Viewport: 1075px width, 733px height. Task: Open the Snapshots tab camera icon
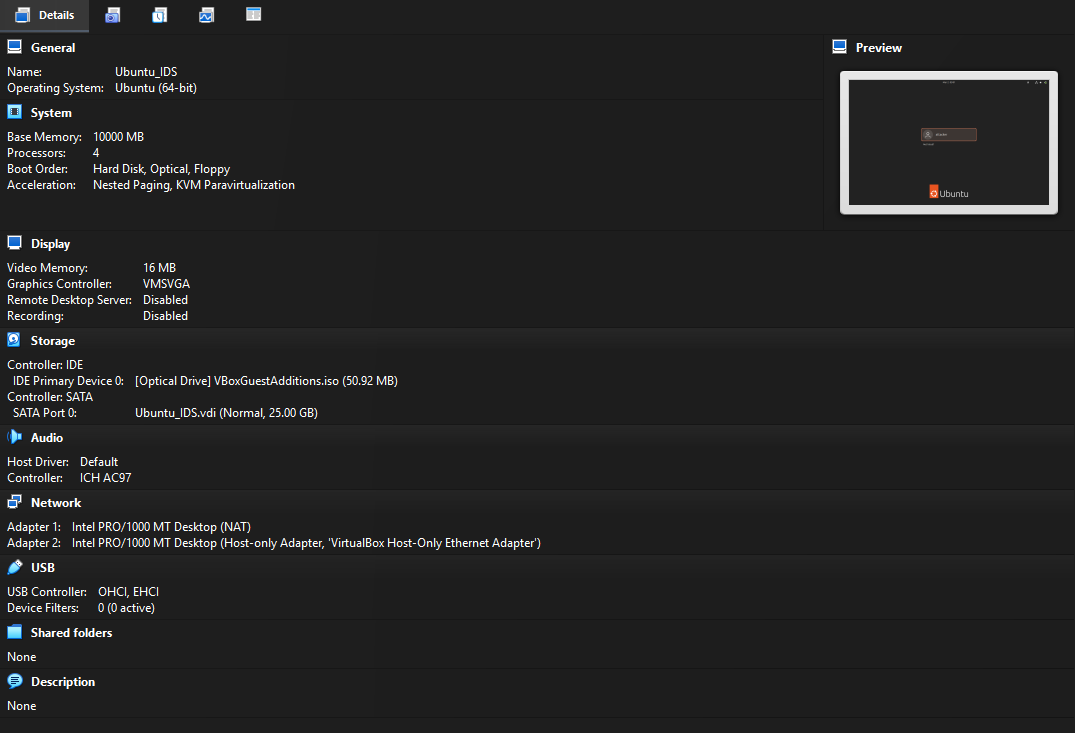click(x=112, y=15)
